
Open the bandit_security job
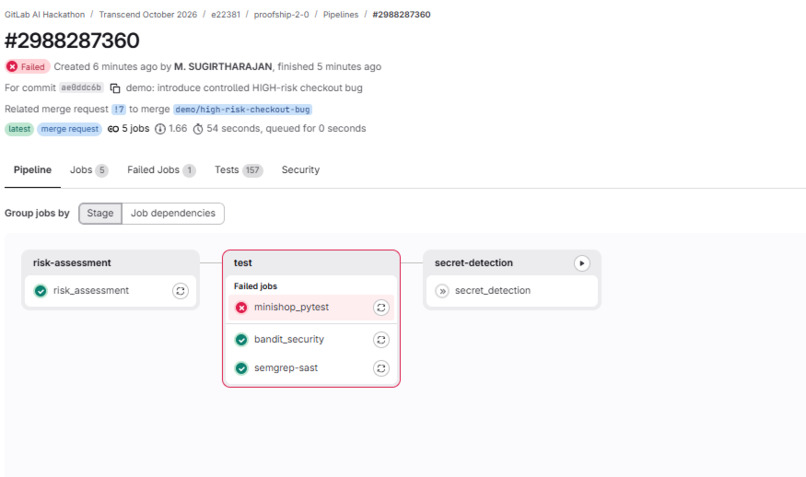pos(289,340)
